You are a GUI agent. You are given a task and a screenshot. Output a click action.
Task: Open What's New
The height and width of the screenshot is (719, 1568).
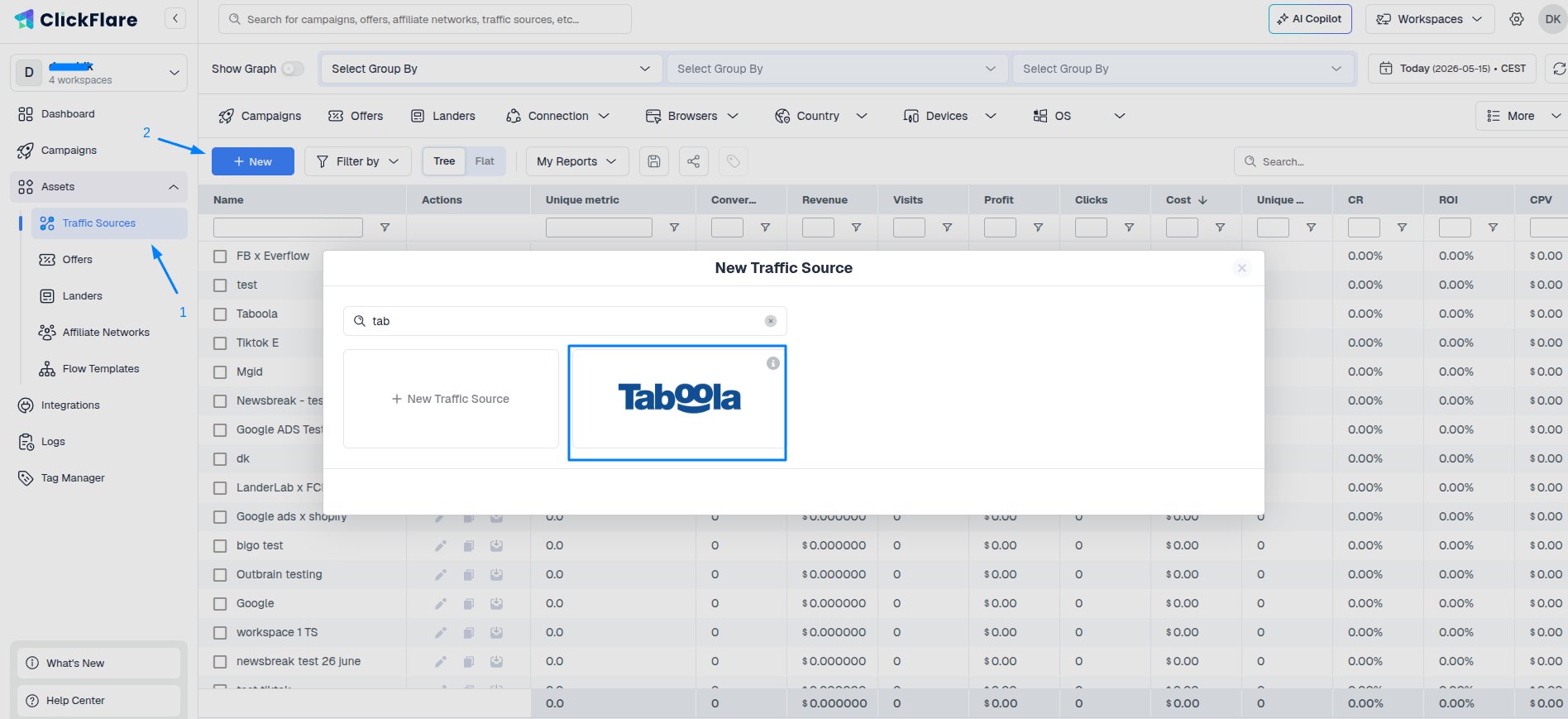tap(98, 664)
